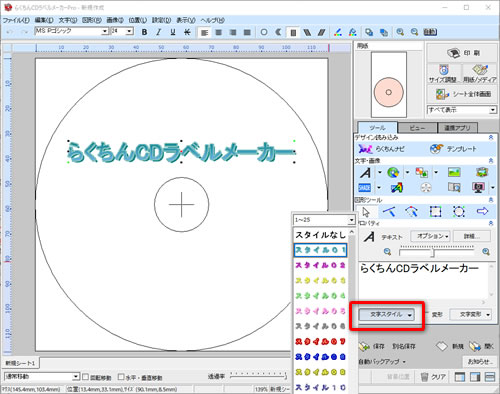500x394 pixels.
Task: Align text to the left
Action: click(204, 32)
